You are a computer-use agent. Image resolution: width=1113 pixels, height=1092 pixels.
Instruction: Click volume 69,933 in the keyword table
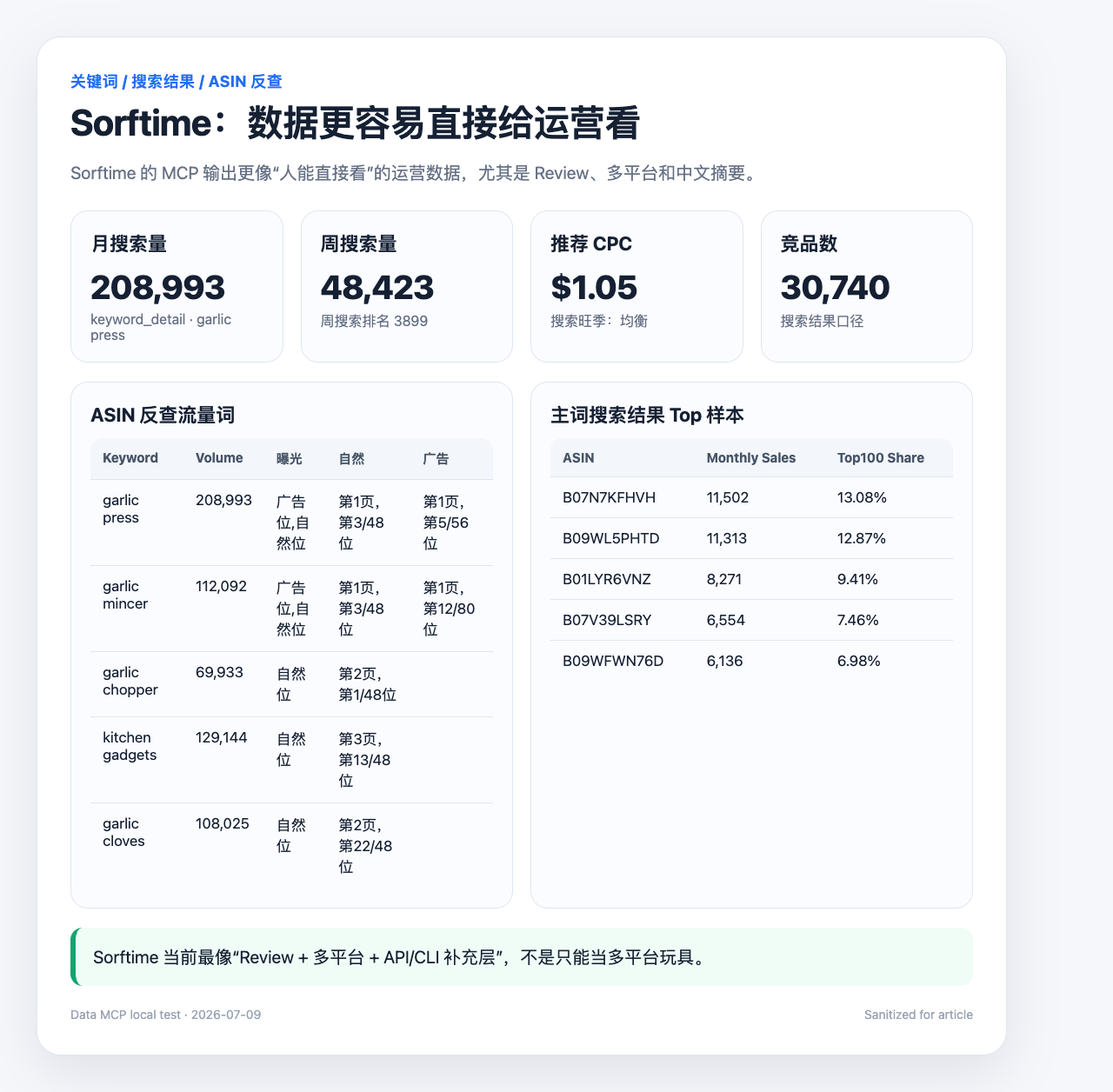(x=219, y=673)
